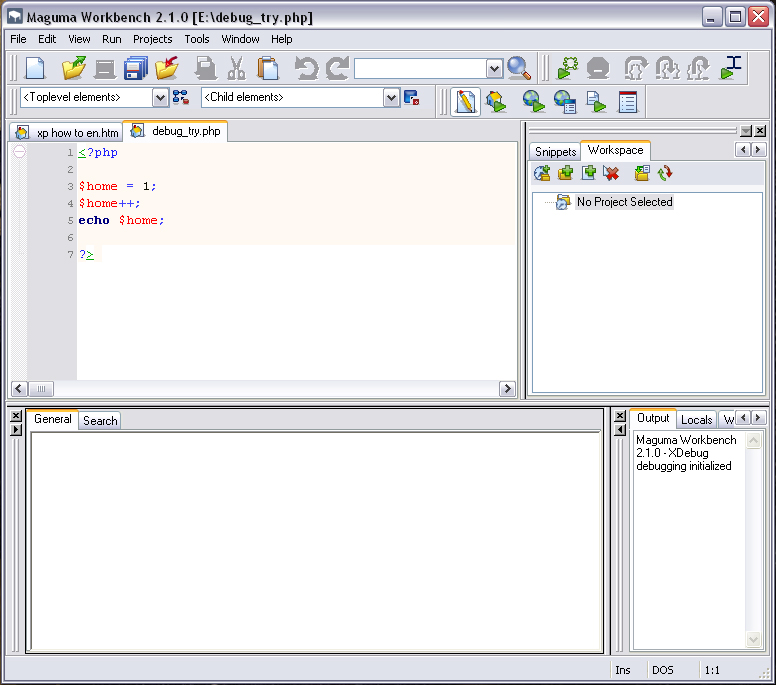Open the Run menu
Viewport: 776px width, 685px height.
[x=112, y=39]
